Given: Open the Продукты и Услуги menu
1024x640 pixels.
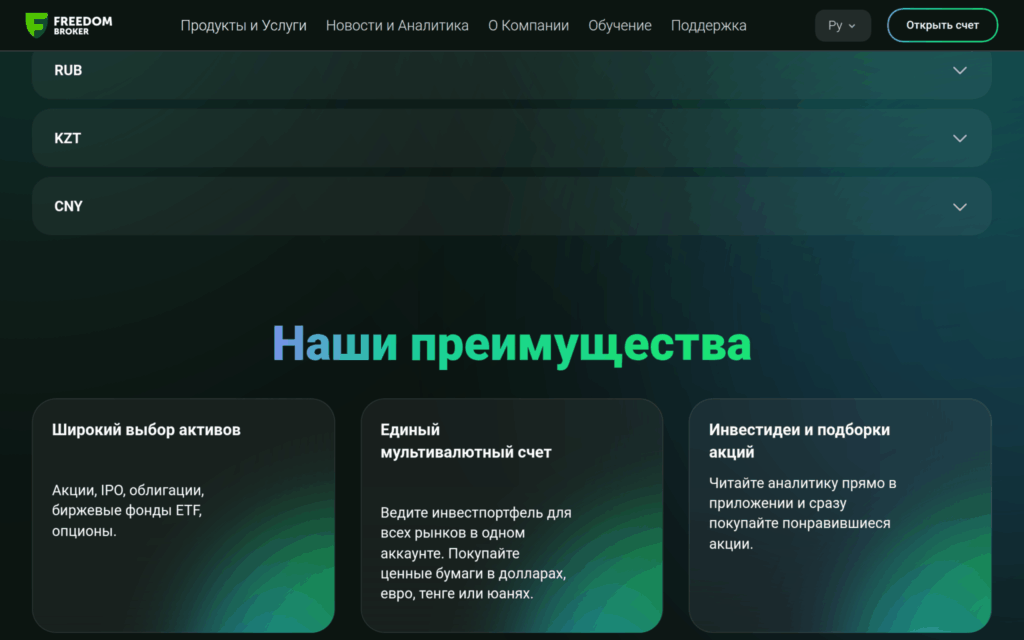Looking at the screenshot, I should pyautogui.click(x=243, y=25).
